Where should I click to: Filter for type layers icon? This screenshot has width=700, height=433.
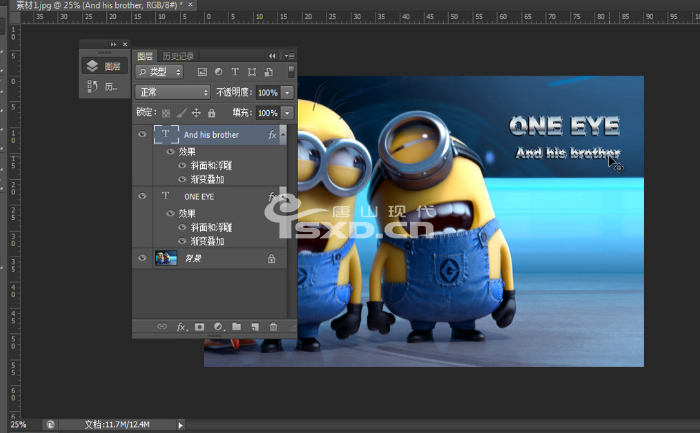(235, 72)
